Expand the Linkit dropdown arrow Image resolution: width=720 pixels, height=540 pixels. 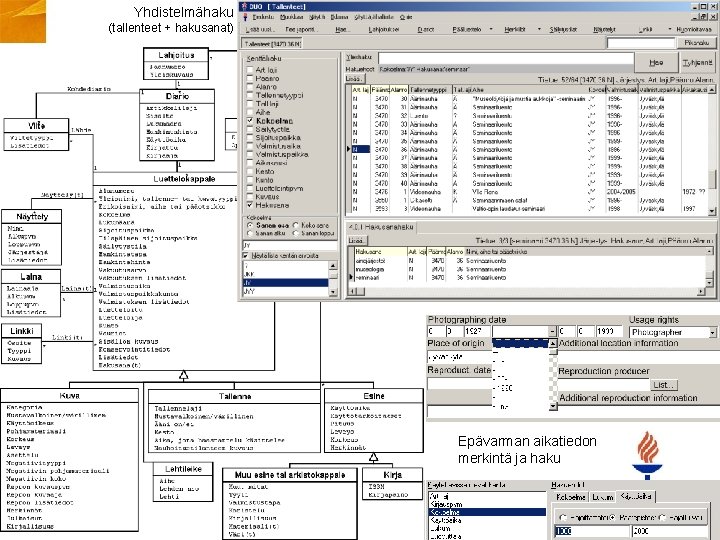click(669, 29)
